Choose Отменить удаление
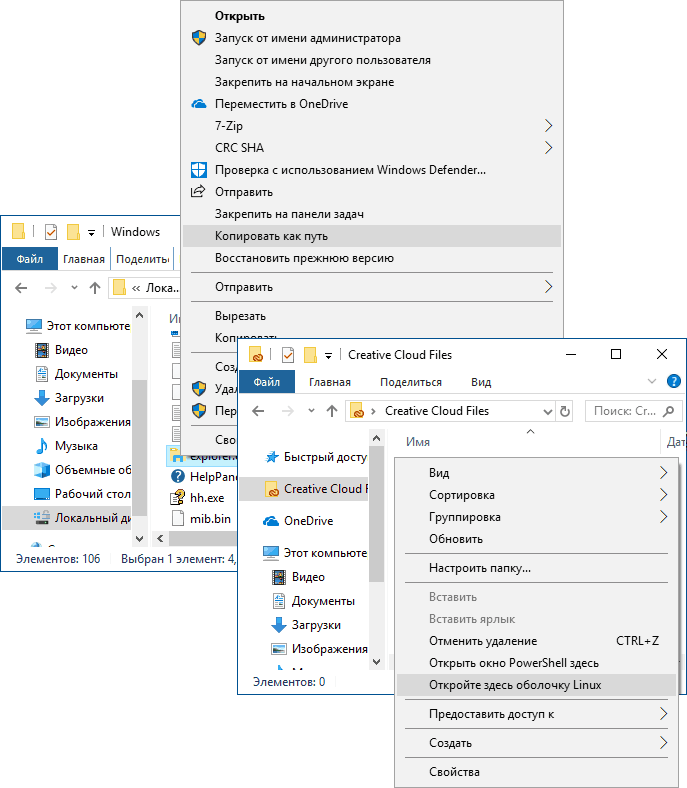Viewport: 687px width, 788px height. click(x=536, y=641)
